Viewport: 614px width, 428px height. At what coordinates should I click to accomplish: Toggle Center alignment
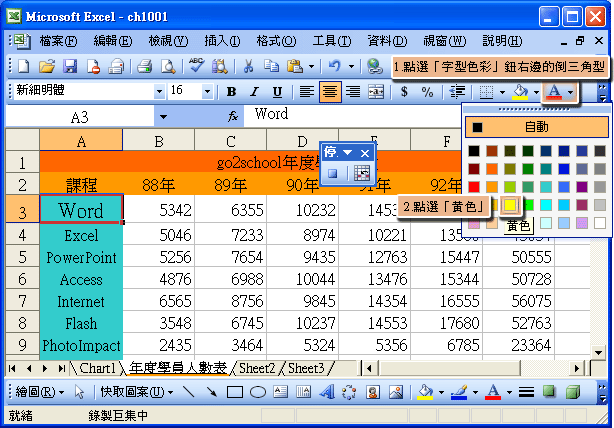330,92
